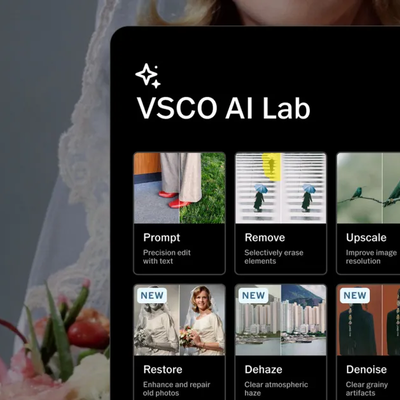Select the Denoise tool card
Image resolution: width=400 pixels, height=400 pixels.
point(368,342)
